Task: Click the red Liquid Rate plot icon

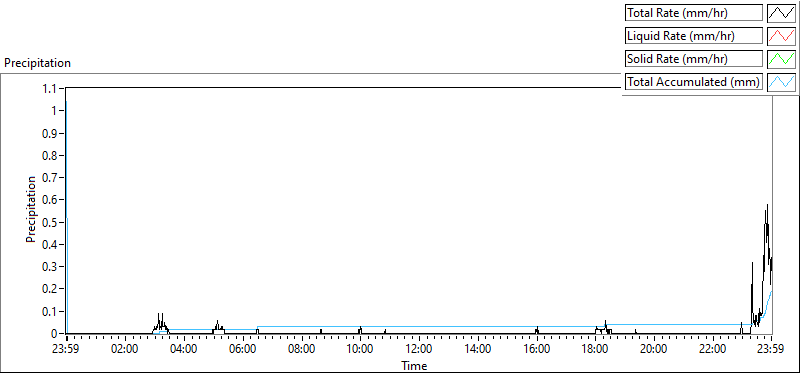Action: [x=781, y=36]
